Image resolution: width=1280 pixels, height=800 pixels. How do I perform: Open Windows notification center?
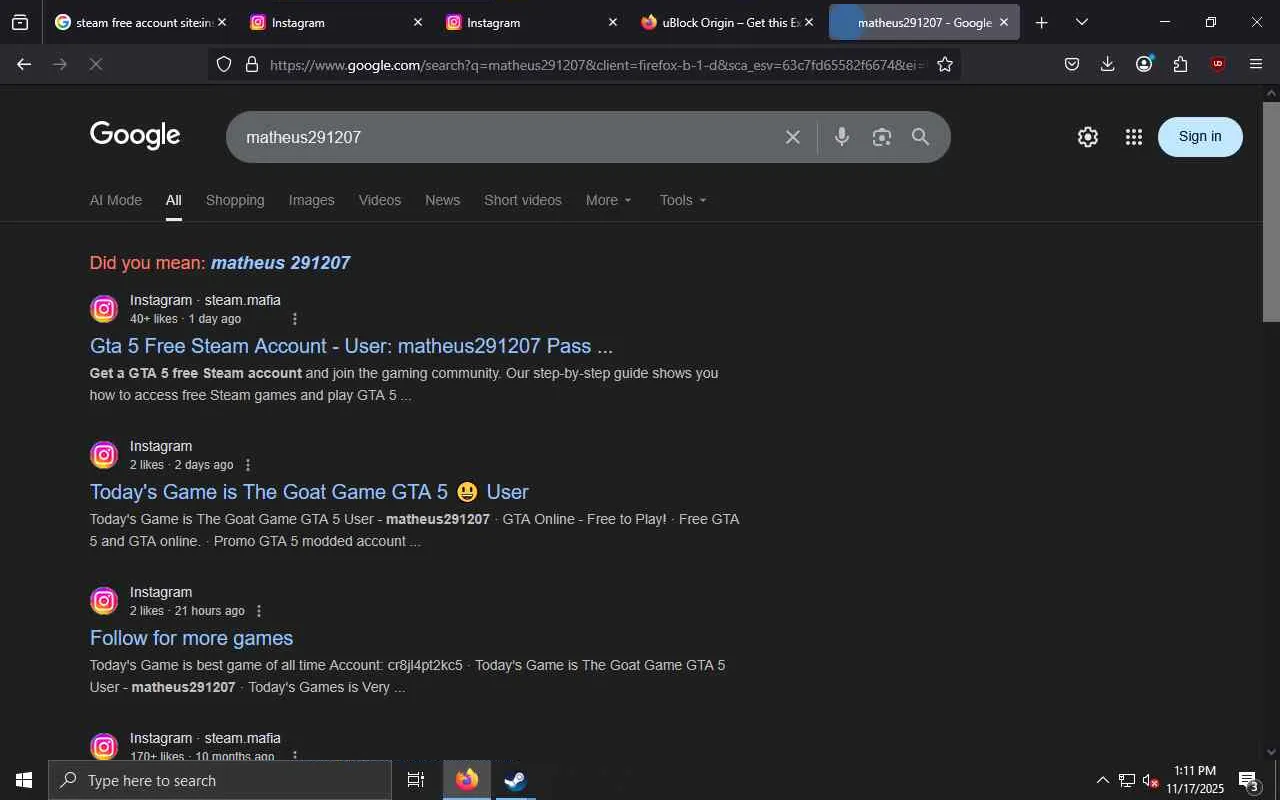(1248, 780)
